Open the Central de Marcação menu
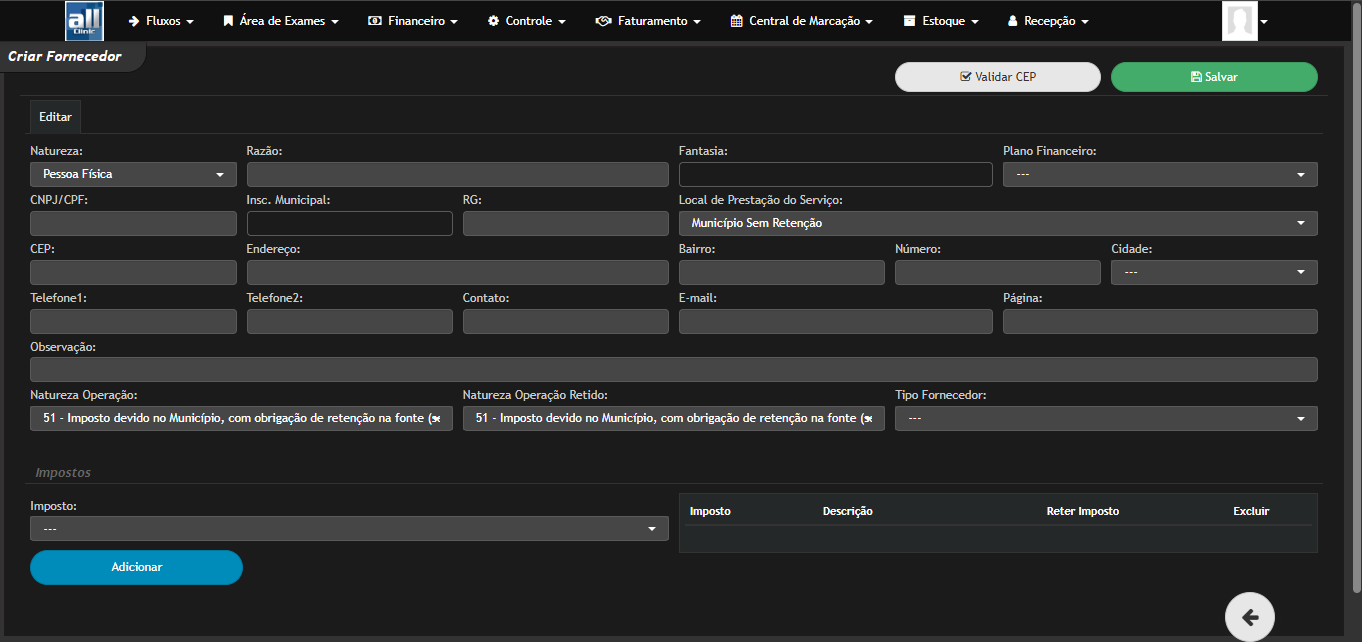Viewport: 1362px width, 642px height. 801,21
